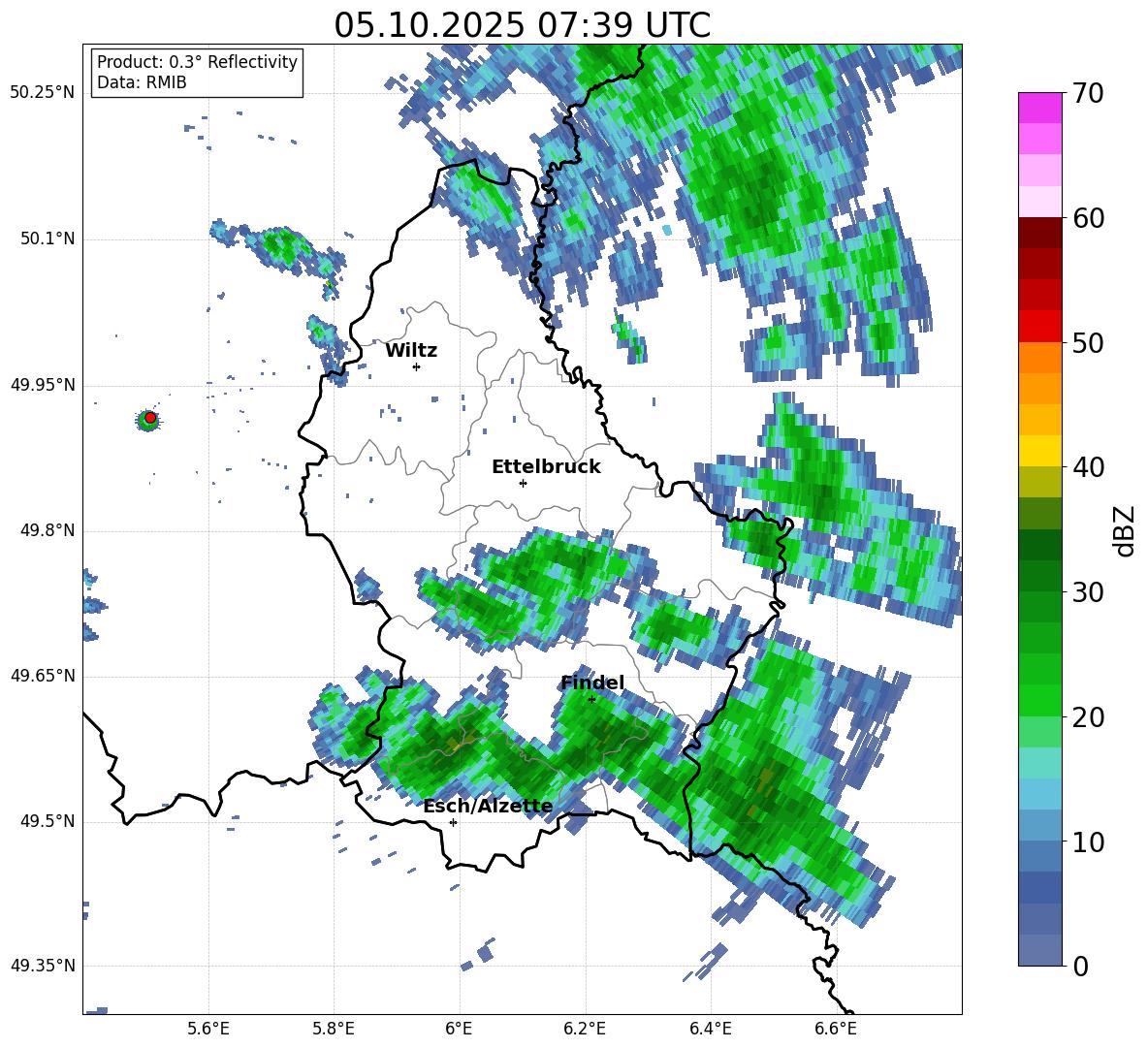Click the red radar site dot
Viewport: 1148px width, 1048px height.
click(149, 418)
